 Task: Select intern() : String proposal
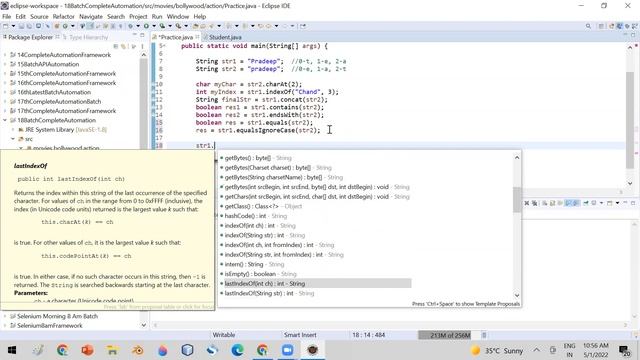pyautogui.click(x=252, y=264)
